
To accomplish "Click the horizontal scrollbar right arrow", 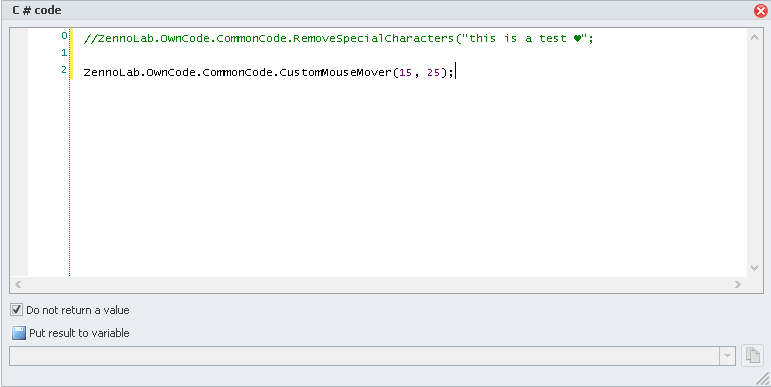I will coord(738,284).
